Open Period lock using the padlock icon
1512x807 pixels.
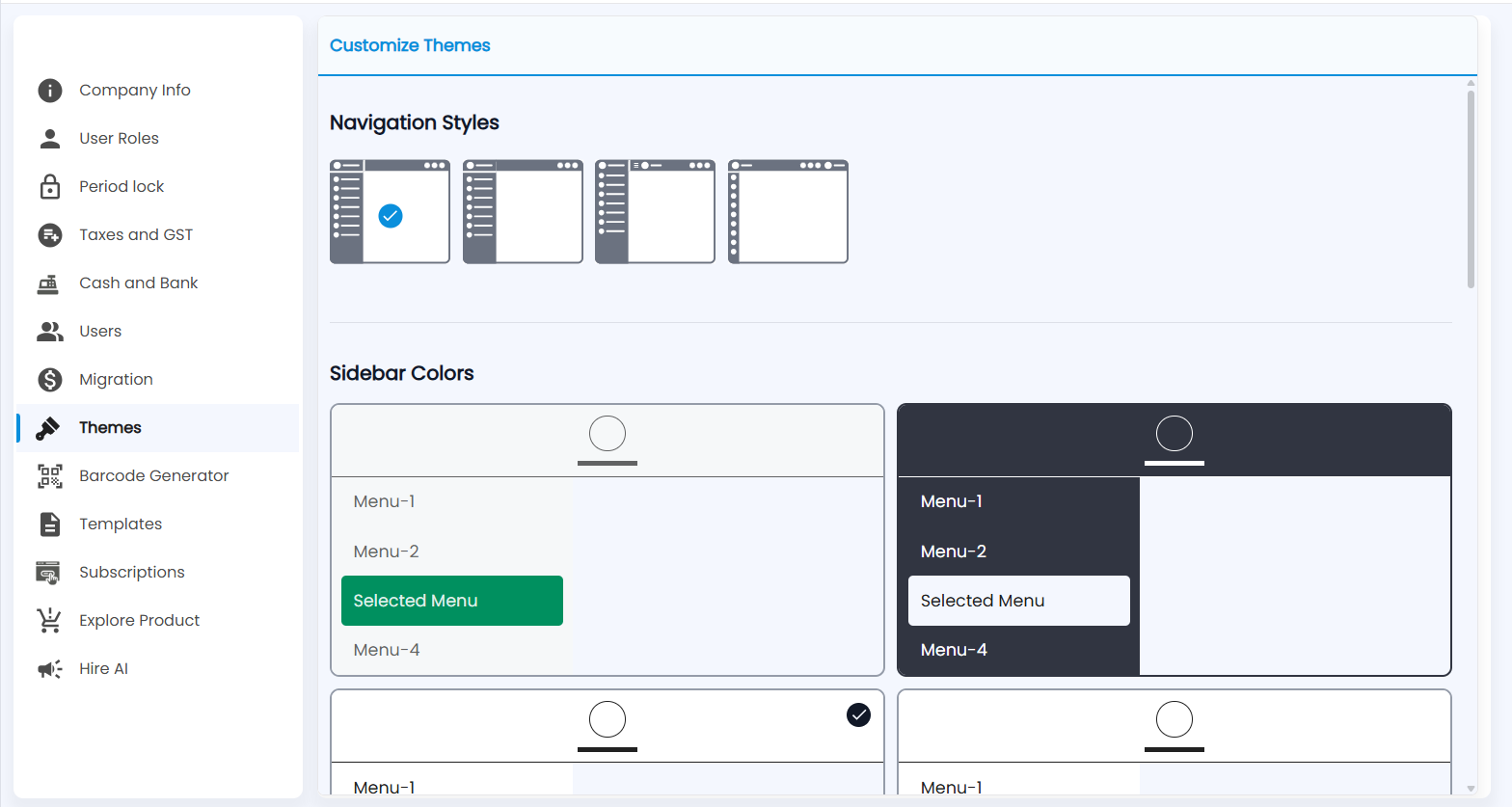tap(50, 186)
